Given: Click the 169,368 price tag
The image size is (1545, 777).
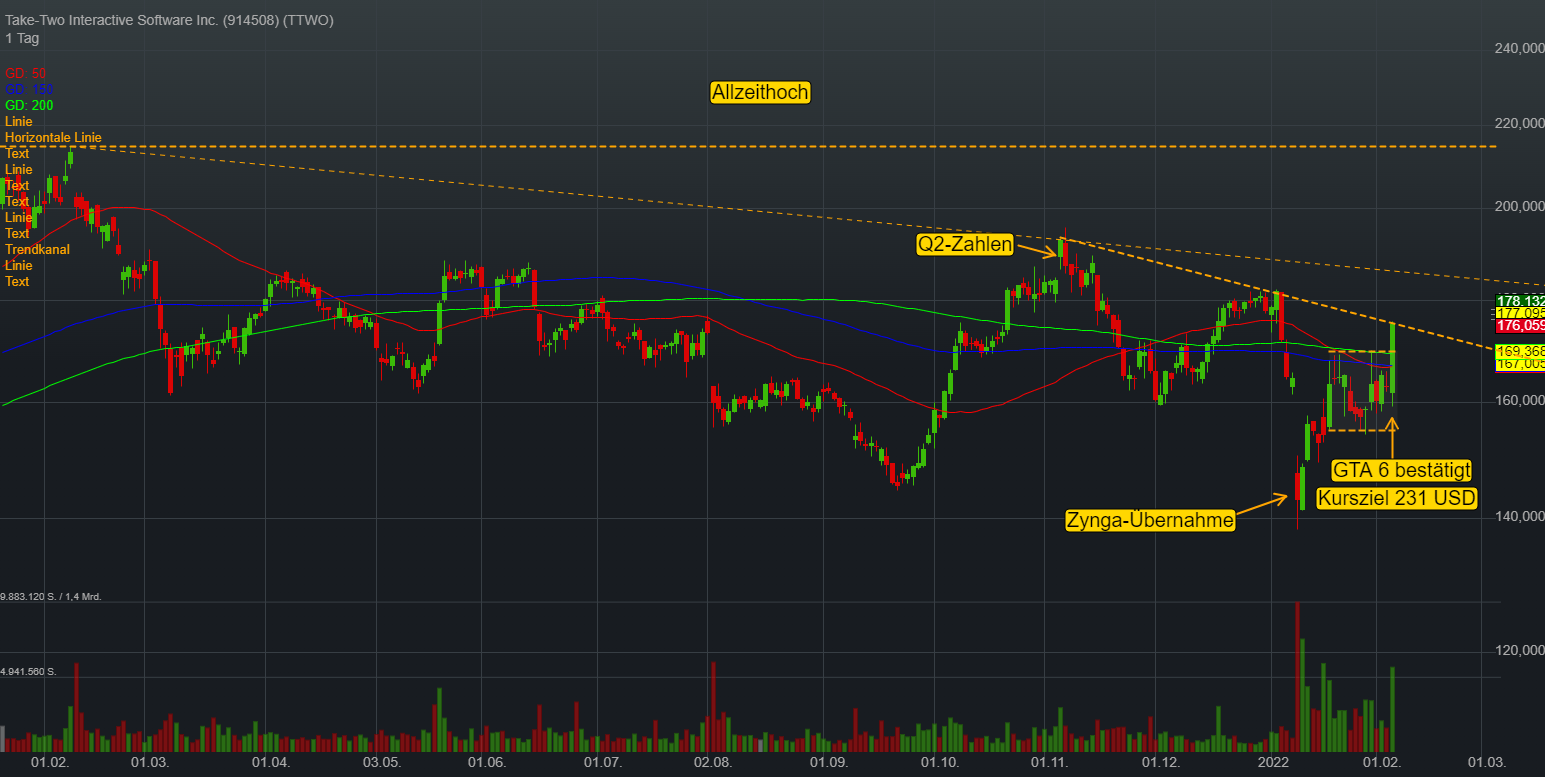Looking at the screenshot, I should click(x=1520, y=352).
